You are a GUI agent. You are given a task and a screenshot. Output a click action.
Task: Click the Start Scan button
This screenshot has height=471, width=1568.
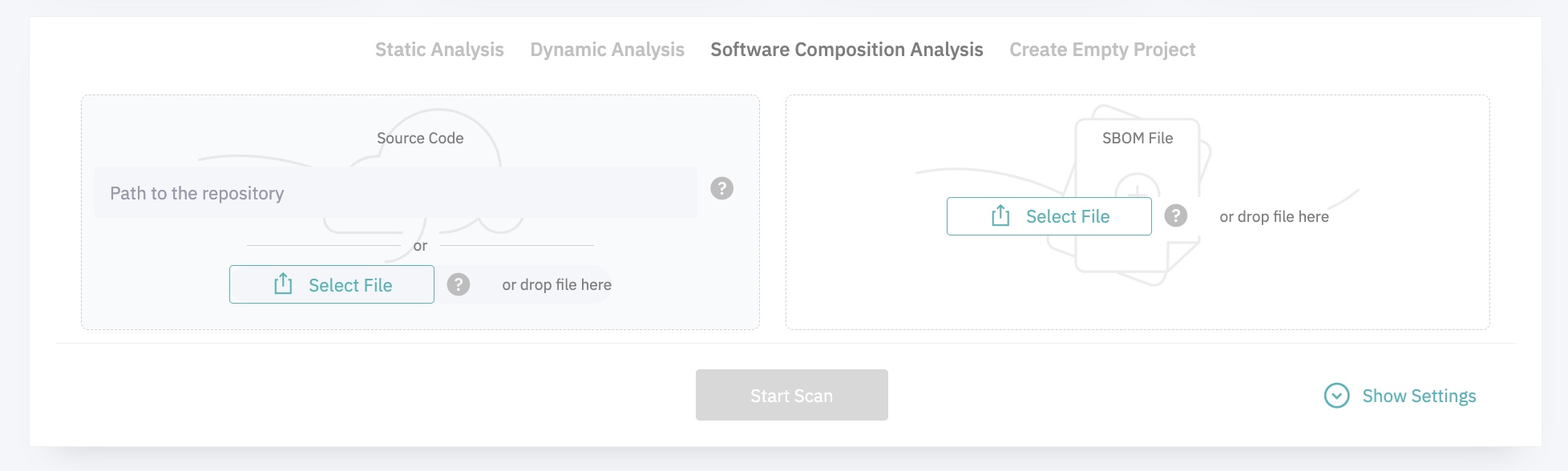(791, 395)
